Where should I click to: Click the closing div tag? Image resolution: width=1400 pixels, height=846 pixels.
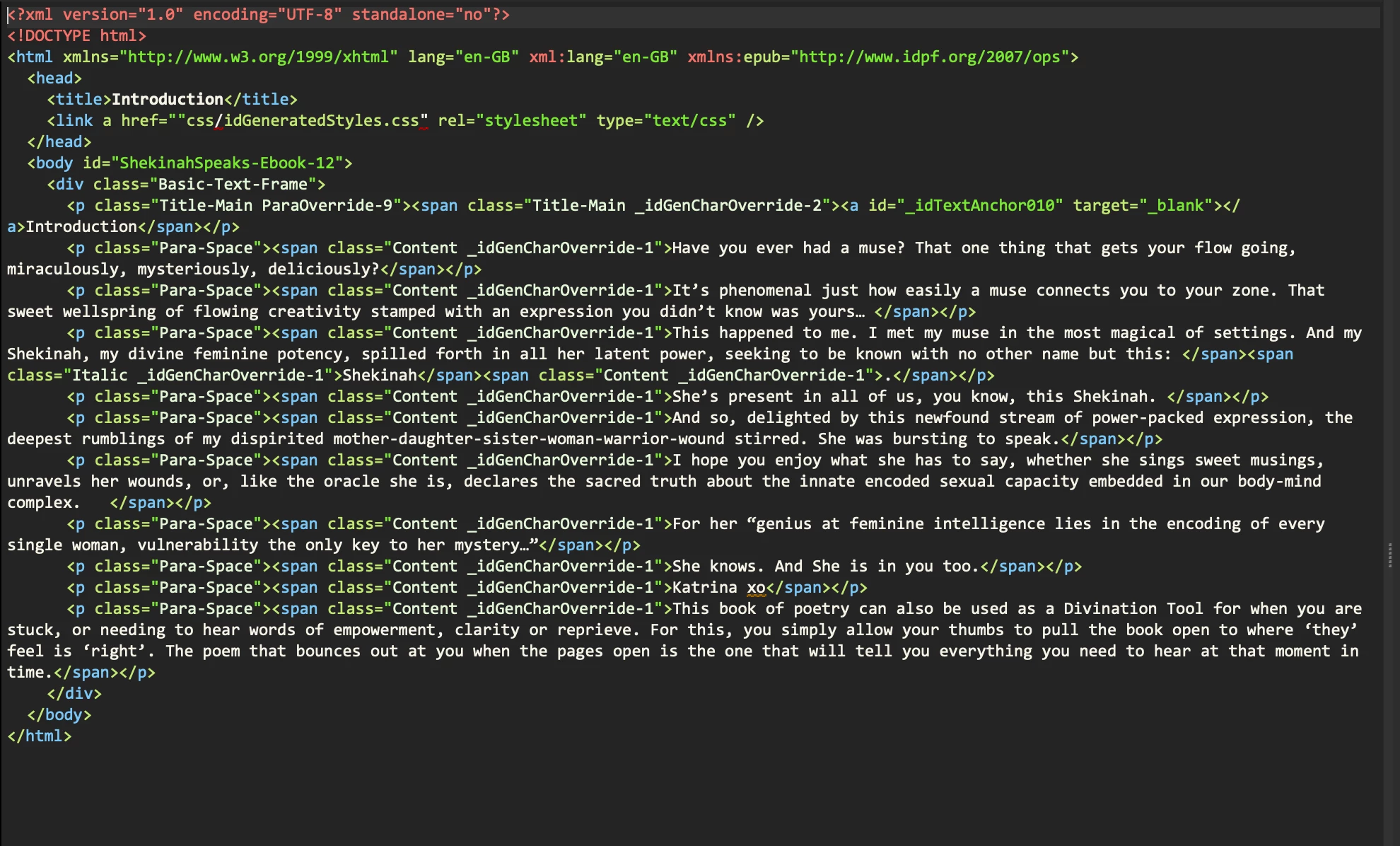(x=74, y=693)
